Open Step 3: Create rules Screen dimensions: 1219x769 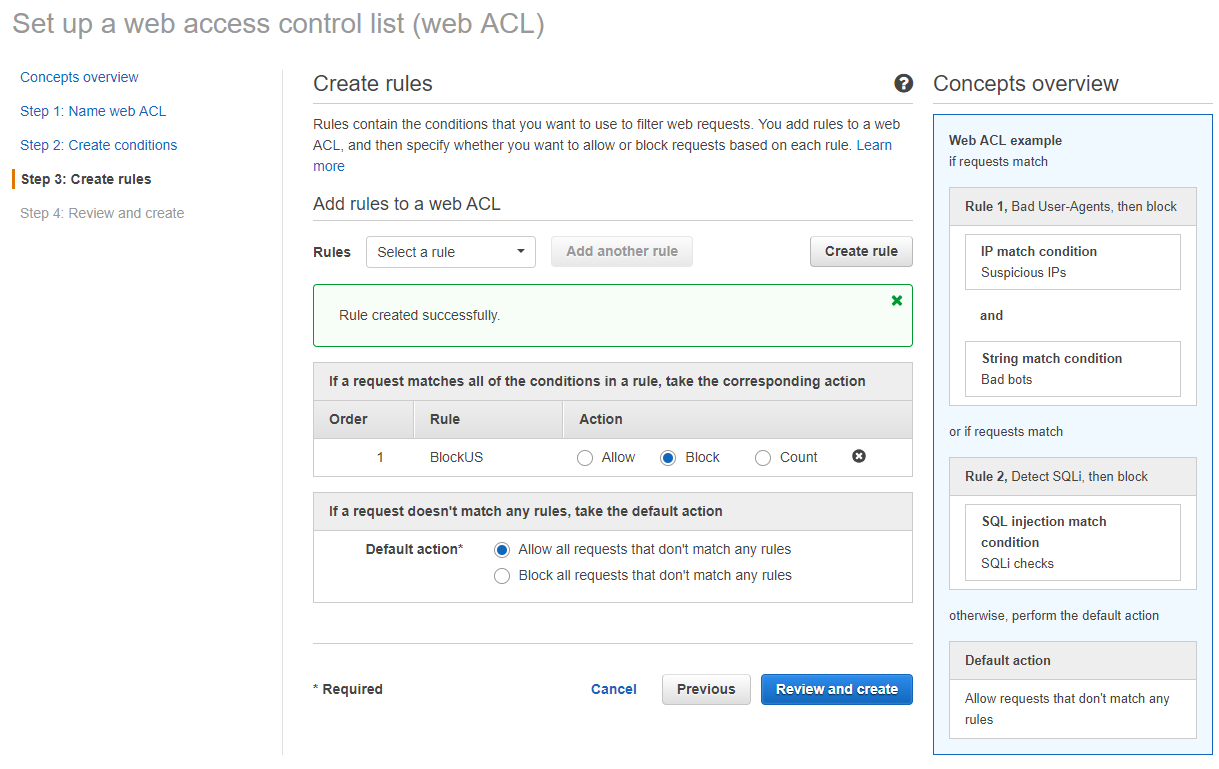pyautogui.click(x=86, y=179)
